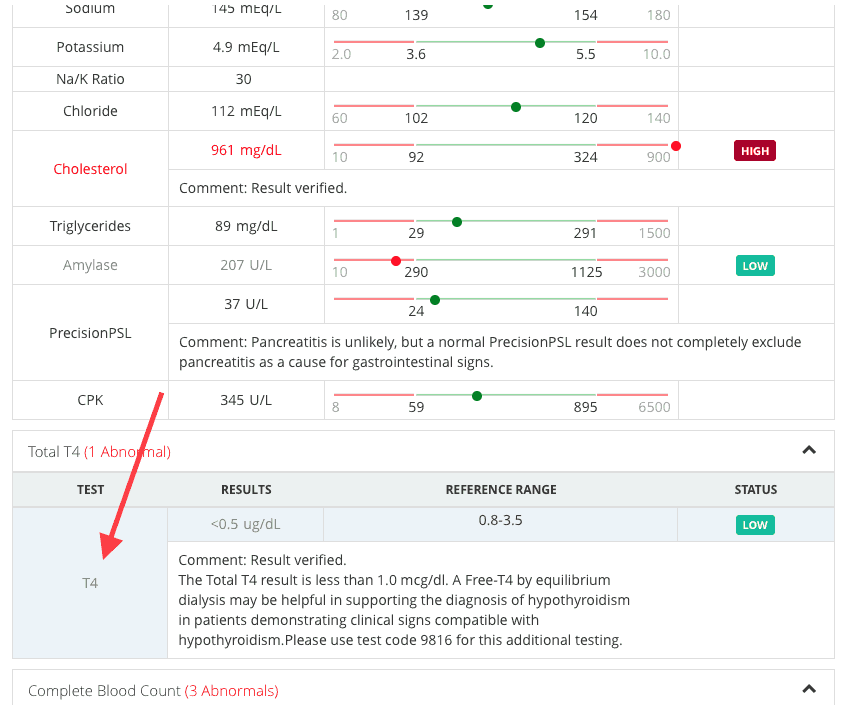Click the green CPK range marker dot
The image size is (845, 711).
[x=476, y=396]
